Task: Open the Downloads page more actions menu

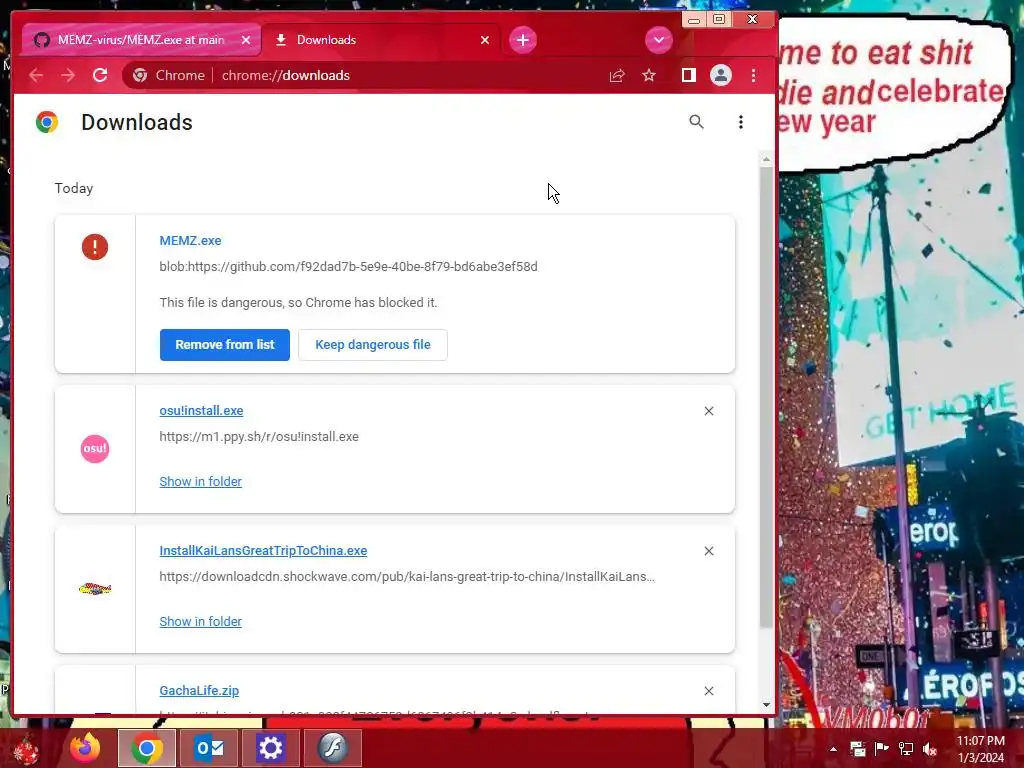Action: click(741, 122)
